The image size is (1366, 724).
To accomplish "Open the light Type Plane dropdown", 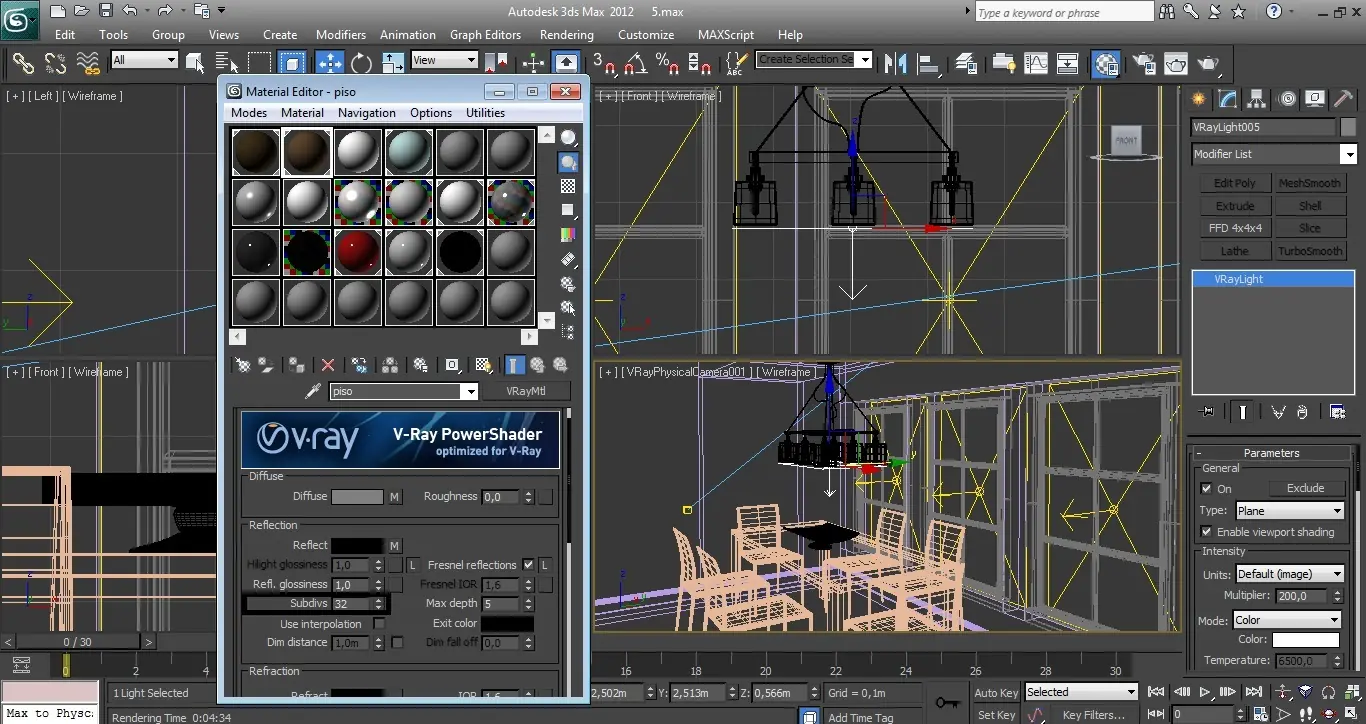I will (1289, 511).
